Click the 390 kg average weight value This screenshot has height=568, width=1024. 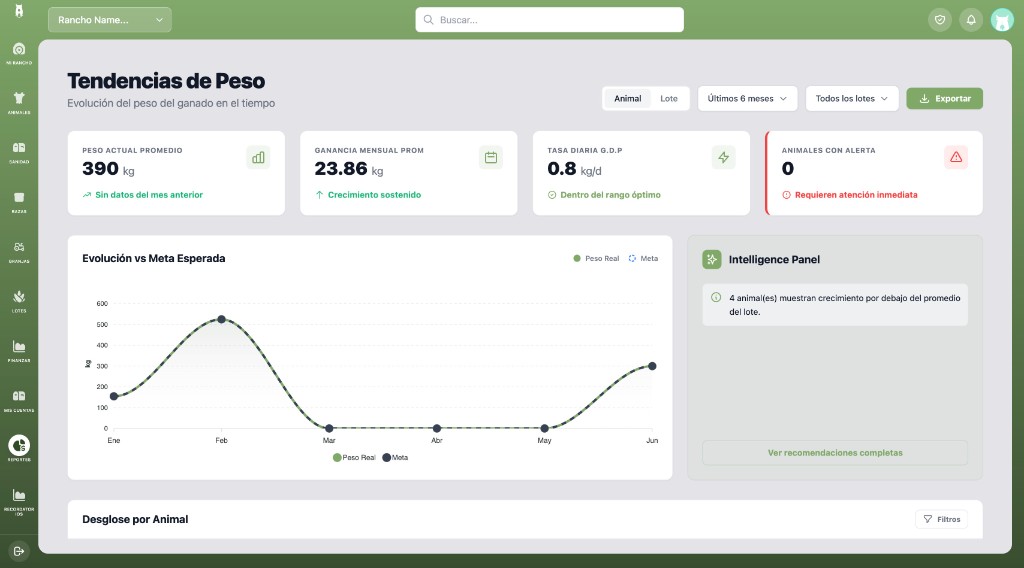[x=108, y=169]
